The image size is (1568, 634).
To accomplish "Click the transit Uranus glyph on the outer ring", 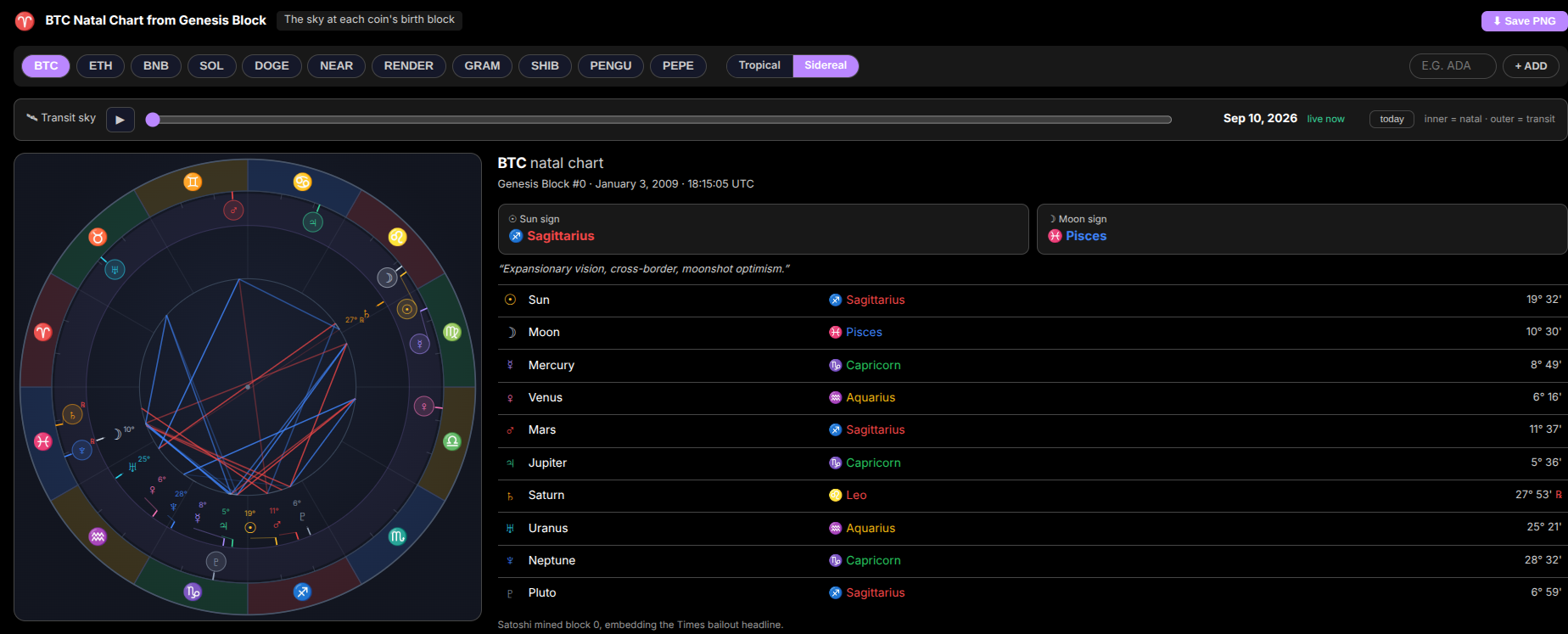I will [x=115, y=270].
